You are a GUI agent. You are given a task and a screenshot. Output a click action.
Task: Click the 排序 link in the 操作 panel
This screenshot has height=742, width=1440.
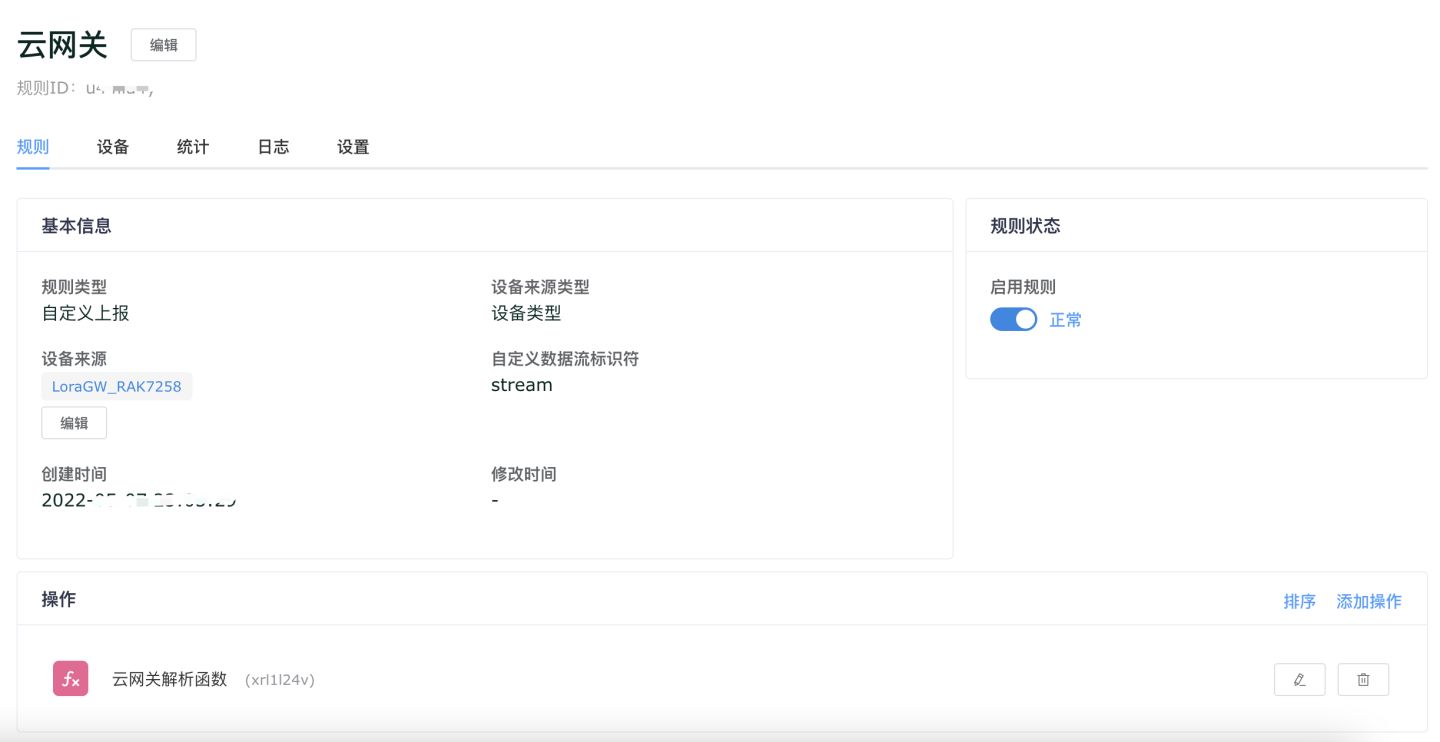1300,601
